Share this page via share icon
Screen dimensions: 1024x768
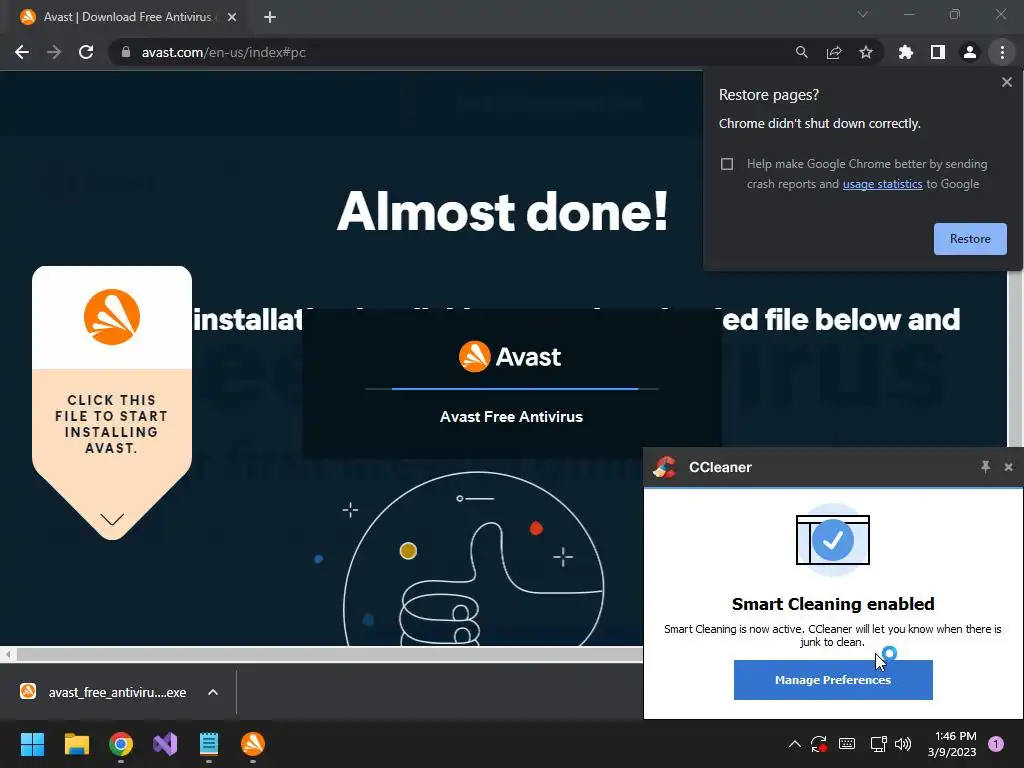pyautogui.click(x=834, y=52)
